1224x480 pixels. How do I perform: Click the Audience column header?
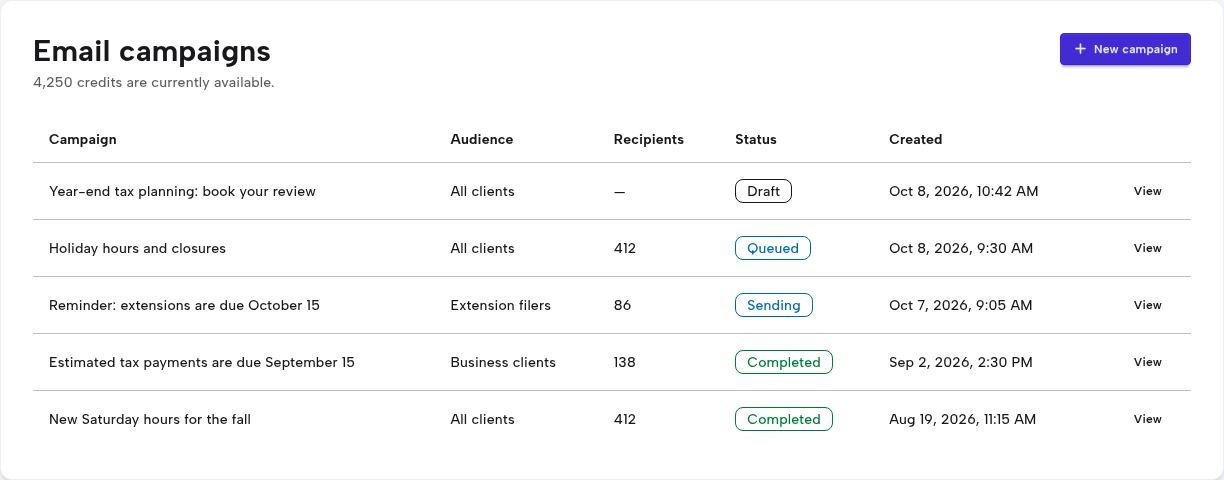coord(482,139)
